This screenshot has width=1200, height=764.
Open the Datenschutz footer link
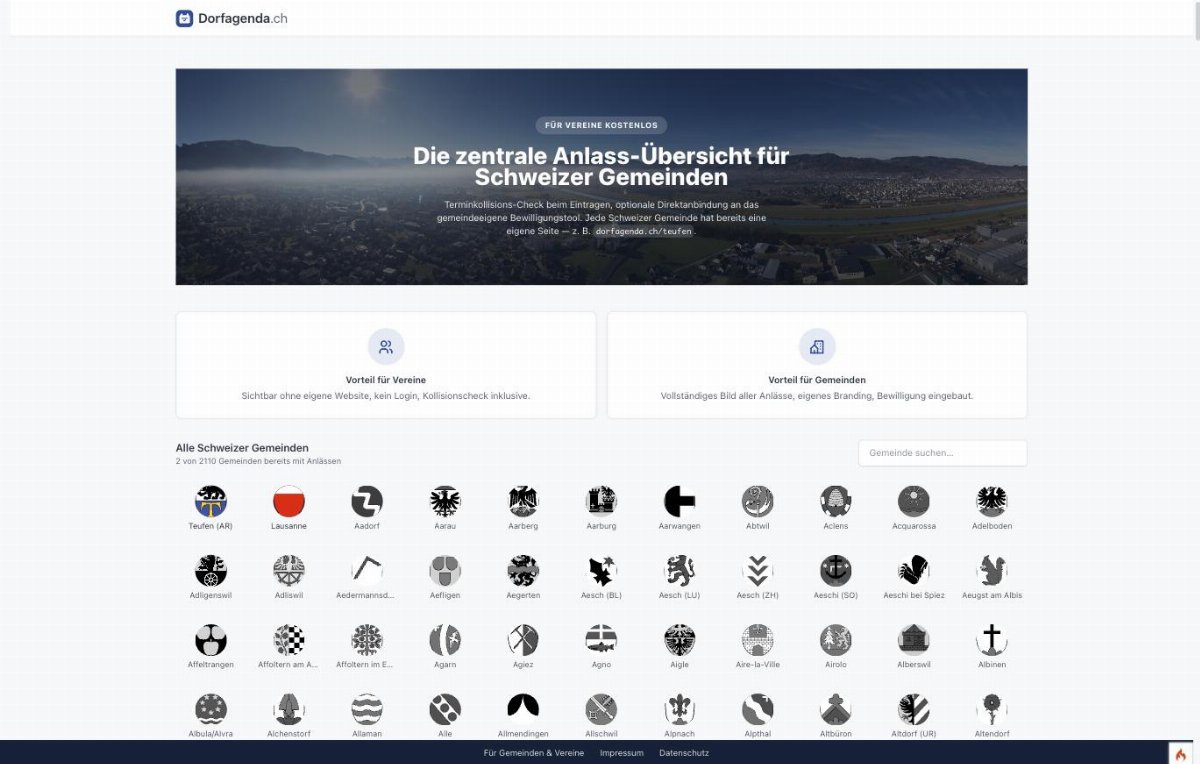684,753
